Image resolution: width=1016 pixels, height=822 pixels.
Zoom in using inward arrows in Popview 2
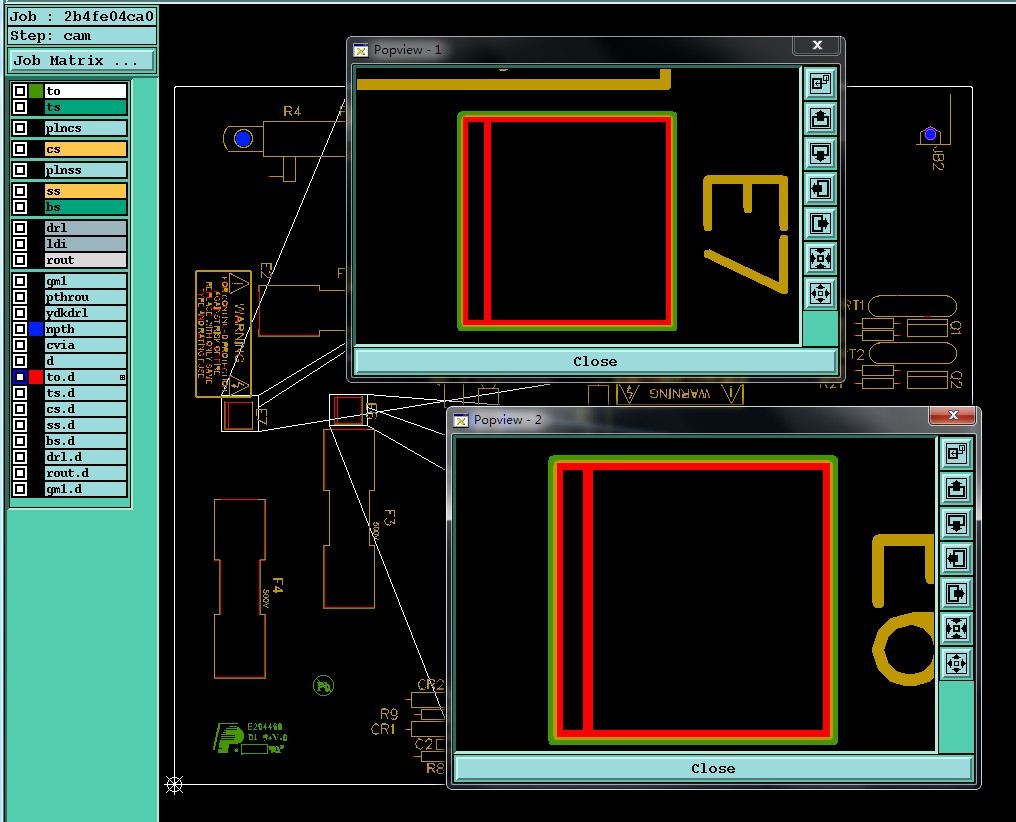coord(956,628)
